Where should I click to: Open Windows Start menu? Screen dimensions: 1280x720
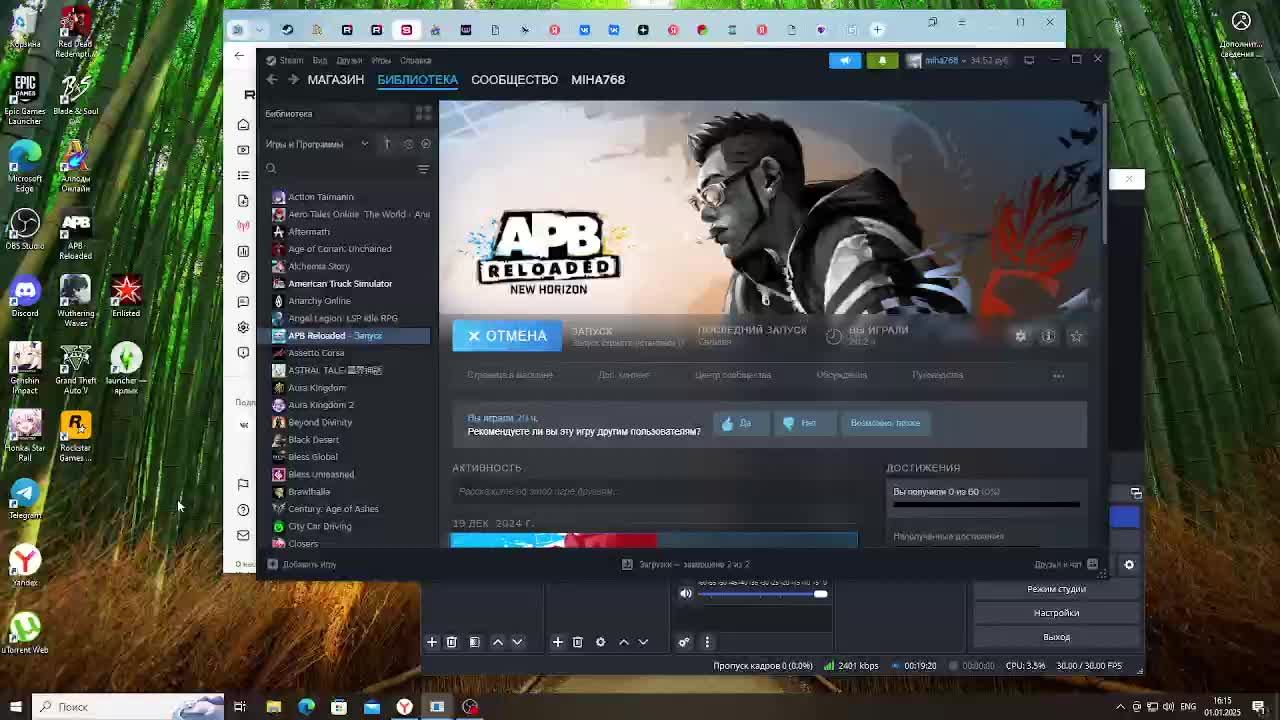tap(15, 707)
